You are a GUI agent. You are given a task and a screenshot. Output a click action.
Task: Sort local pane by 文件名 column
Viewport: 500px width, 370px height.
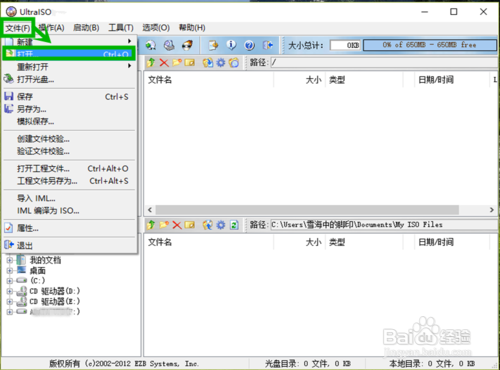pos(209,242)
